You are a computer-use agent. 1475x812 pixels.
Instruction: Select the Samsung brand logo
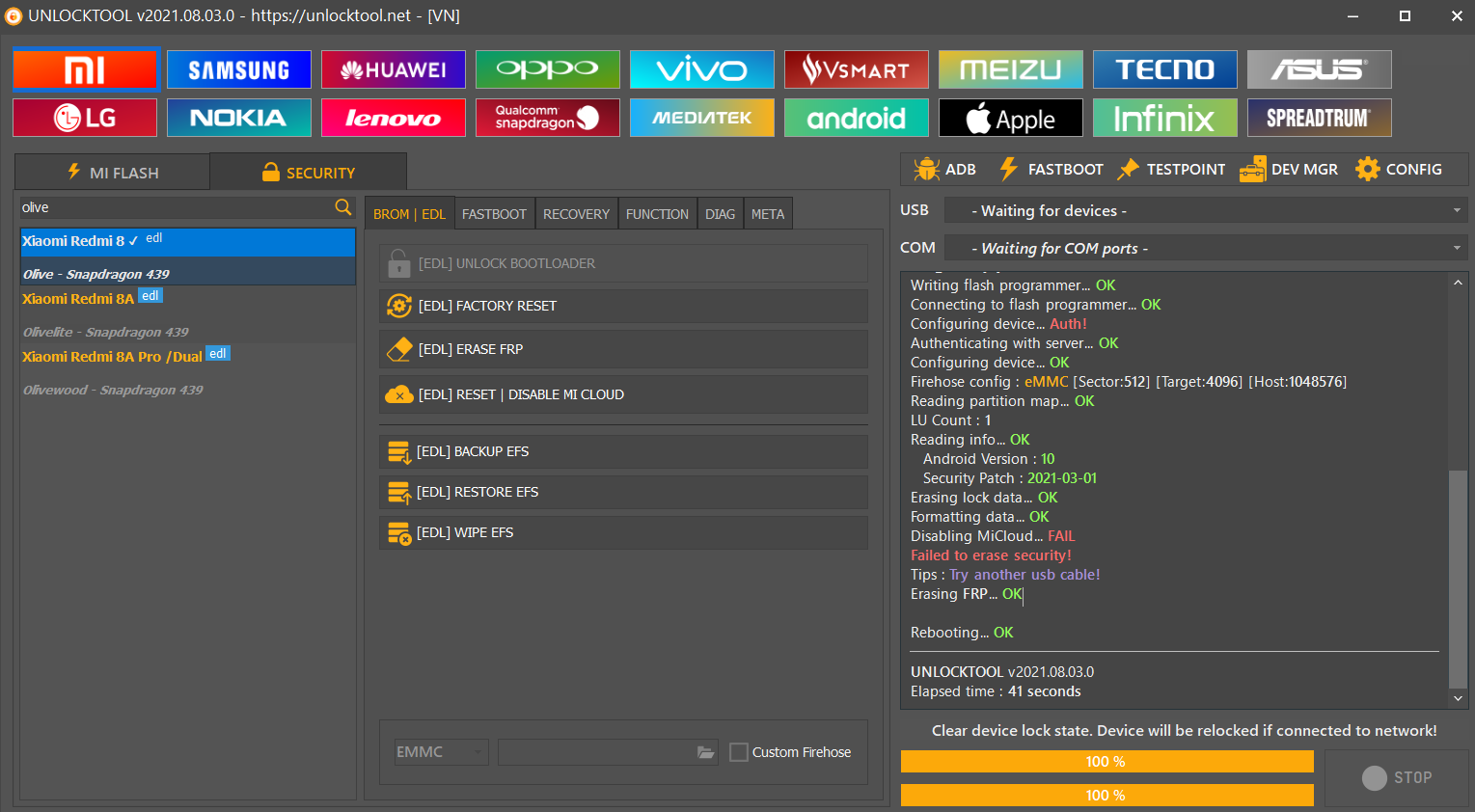click(239, 69)
